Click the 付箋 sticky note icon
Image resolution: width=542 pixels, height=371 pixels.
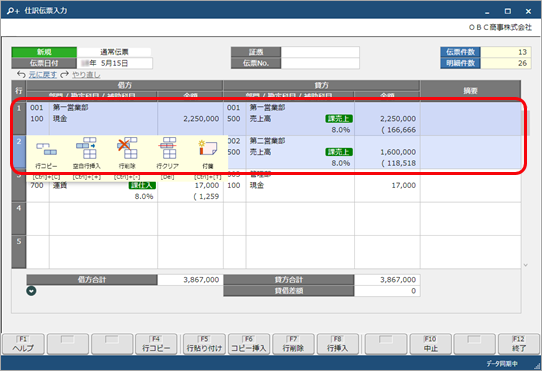tap(208, 148)
